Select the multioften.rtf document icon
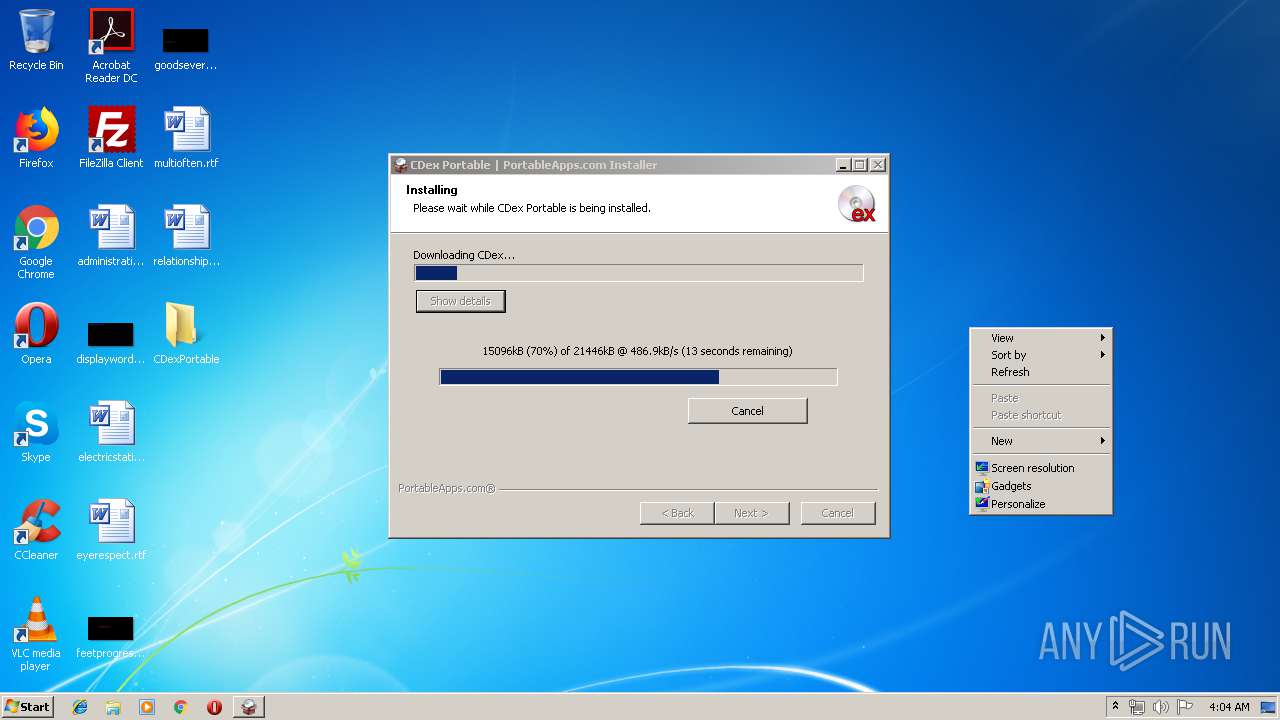Viewport: 1280px width, 720px height. 186,138
